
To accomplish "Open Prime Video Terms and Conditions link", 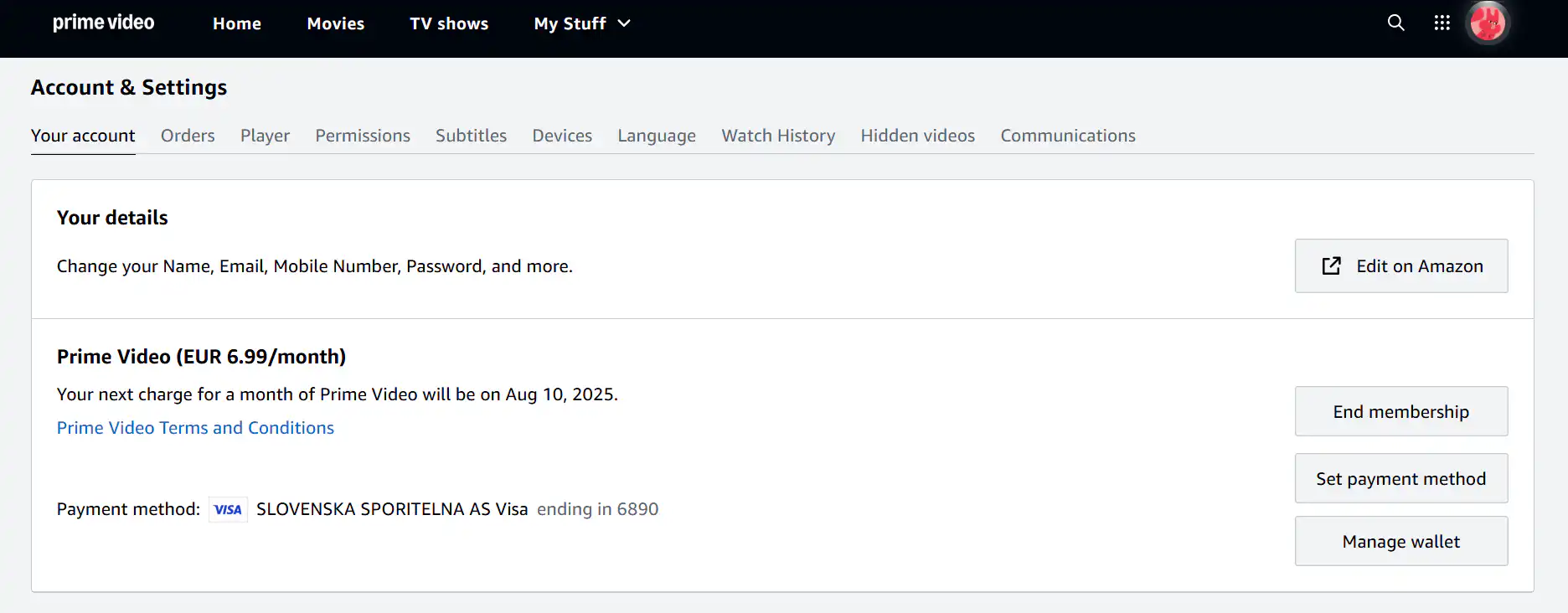I will [195, 428].
